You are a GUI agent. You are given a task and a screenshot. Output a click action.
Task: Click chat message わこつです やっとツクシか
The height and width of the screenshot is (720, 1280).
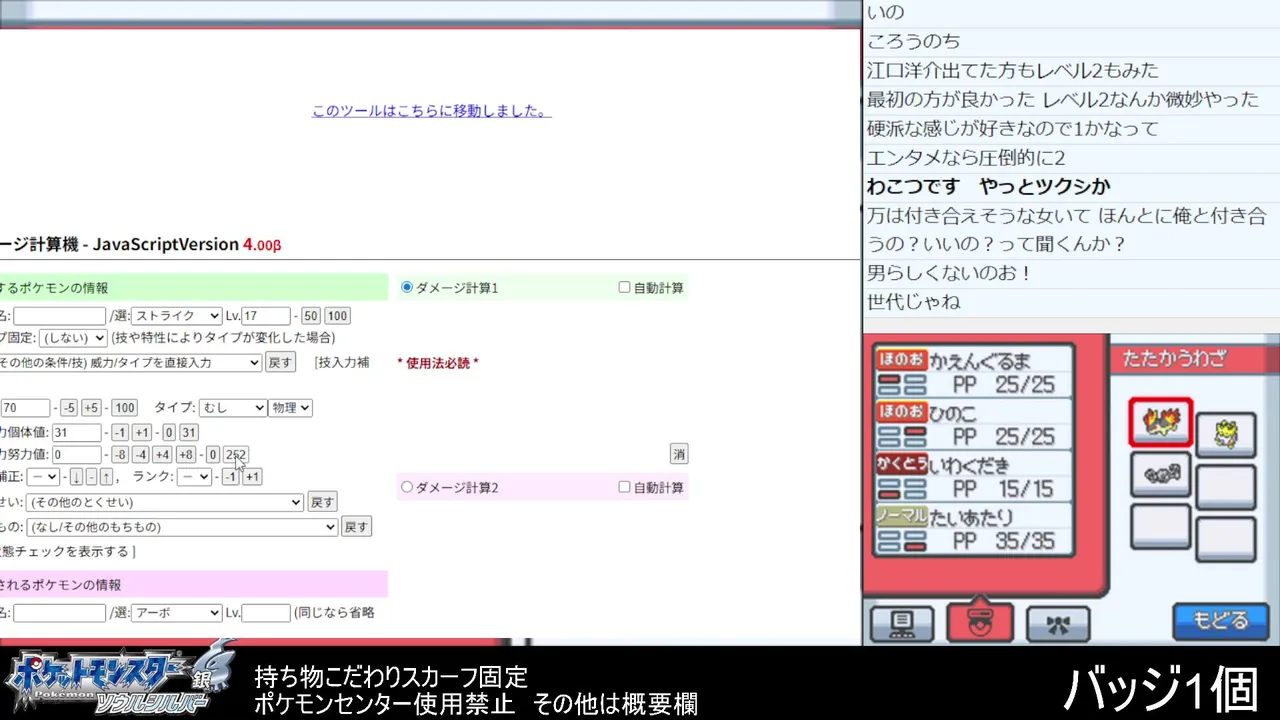(x=988, y=186)
